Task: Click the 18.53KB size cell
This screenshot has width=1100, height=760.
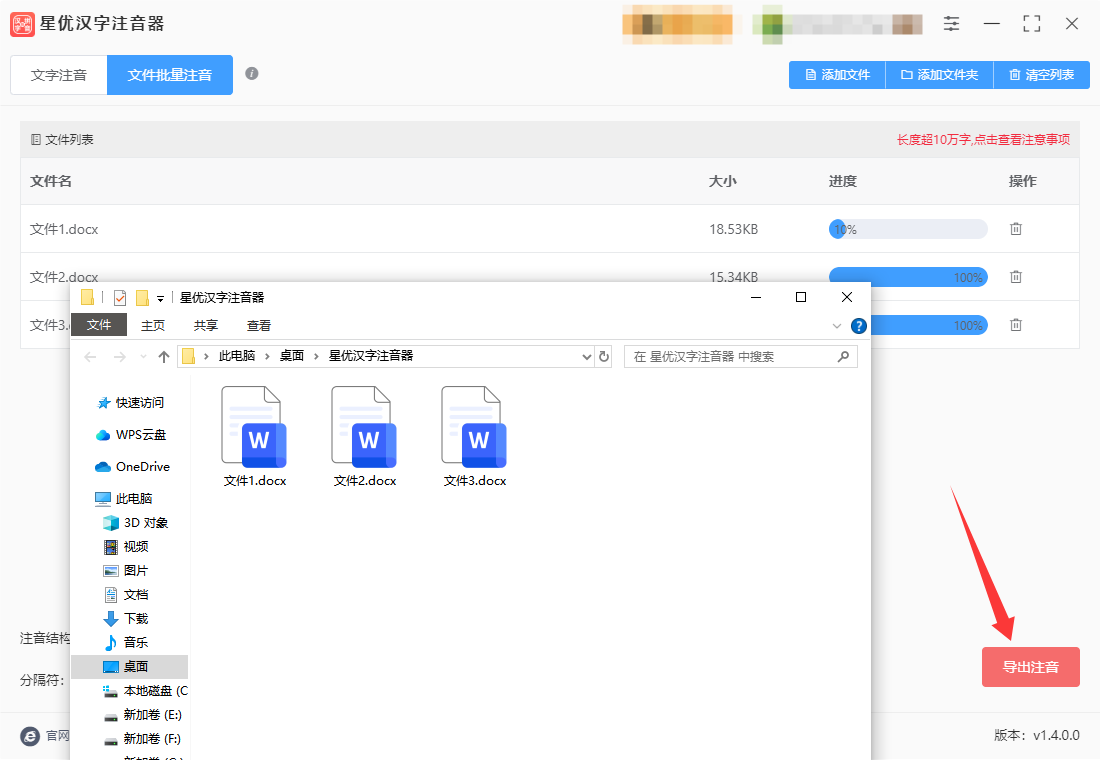Action: point(734,229)
